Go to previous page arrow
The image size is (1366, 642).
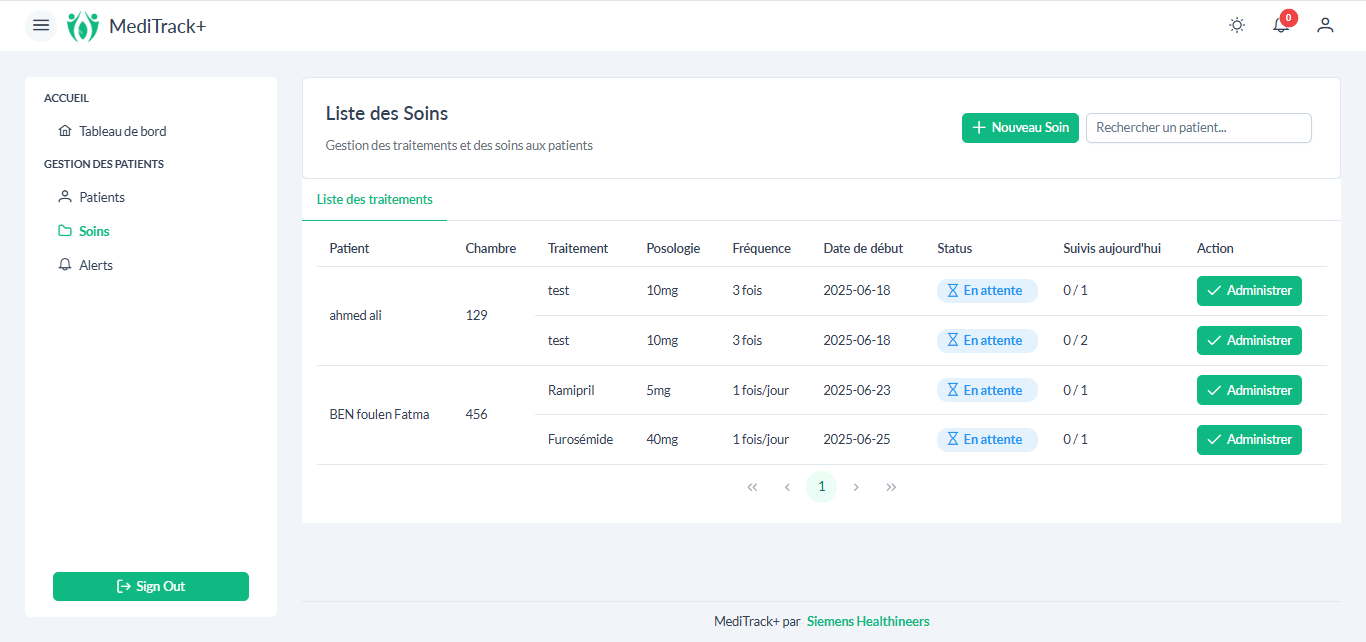(x=787, y=487)
